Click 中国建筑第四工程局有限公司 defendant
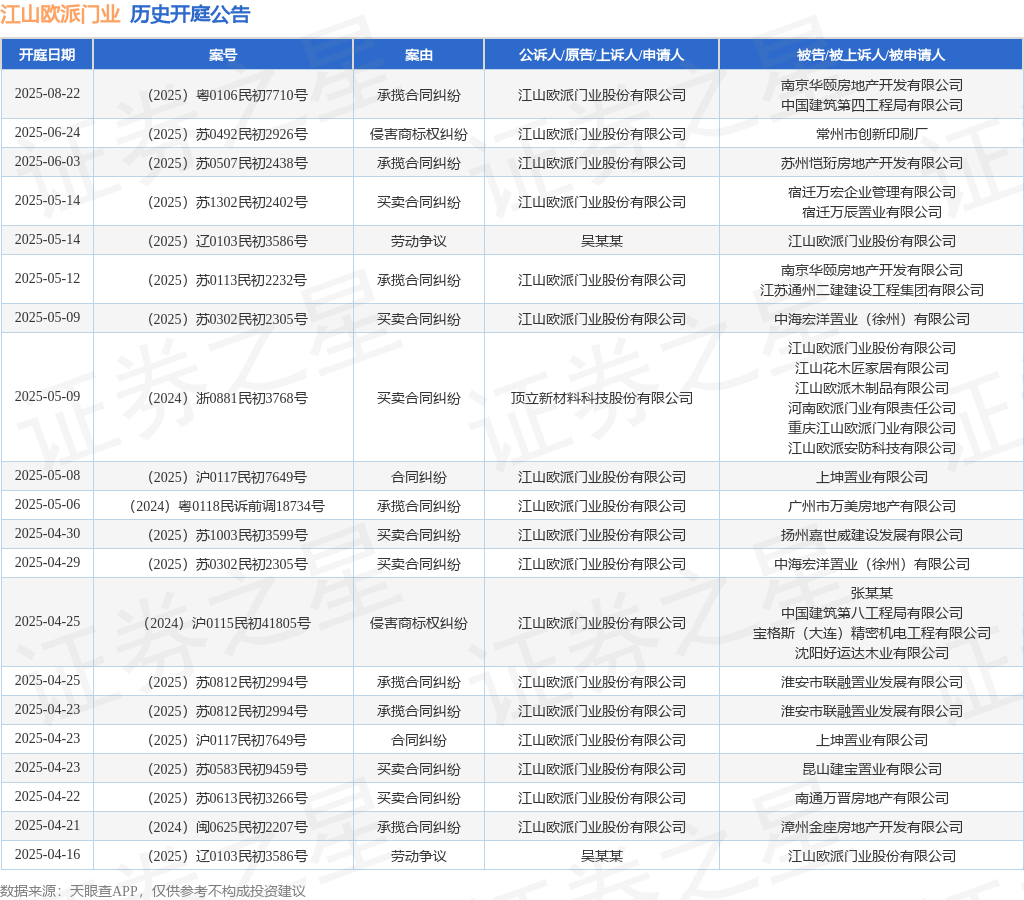Viewport: 1024px width, 900px height. click(872, 105)
